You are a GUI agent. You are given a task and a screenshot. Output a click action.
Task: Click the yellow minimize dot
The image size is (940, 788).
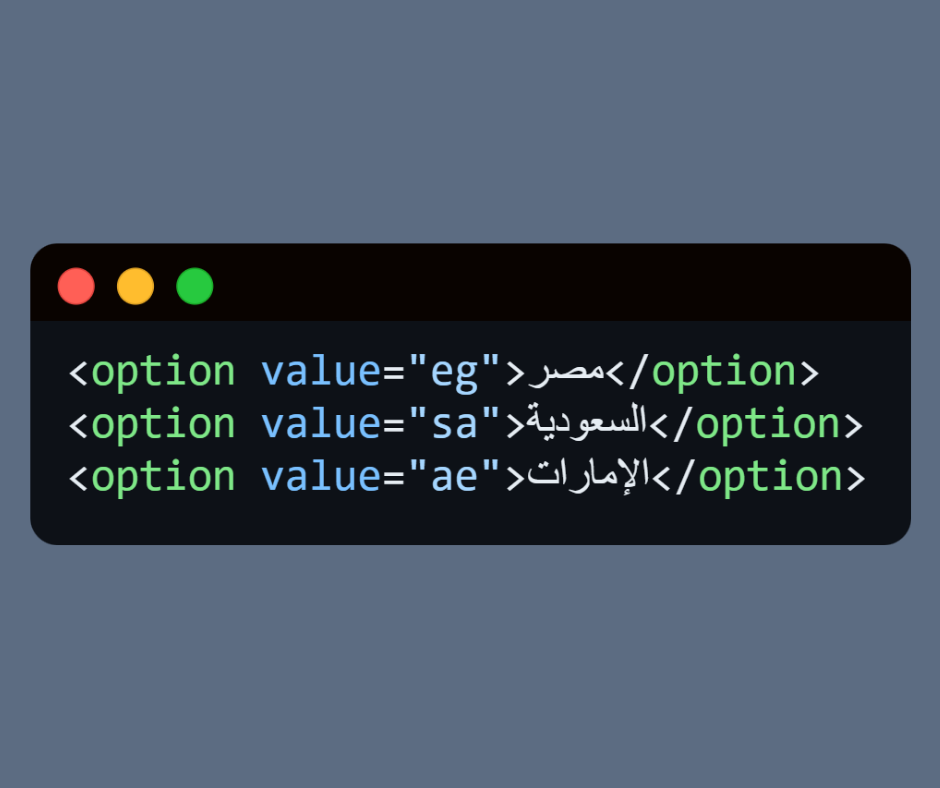[x=136, y=286]
